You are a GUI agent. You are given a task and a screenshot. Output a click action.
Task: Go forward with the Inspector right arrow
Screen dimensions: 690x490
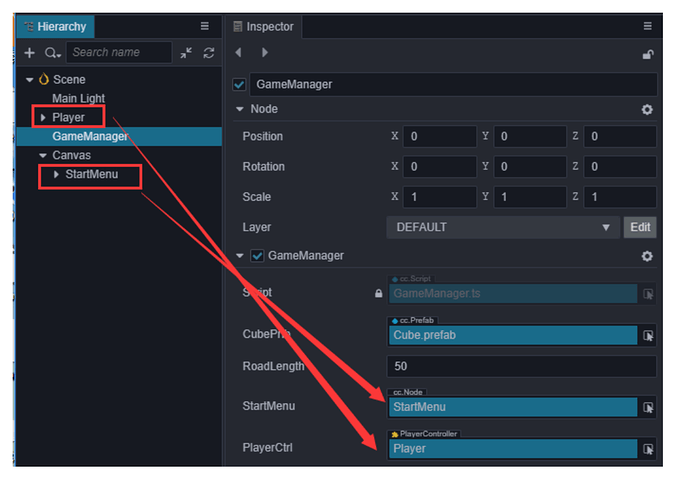tap(264, 53)
